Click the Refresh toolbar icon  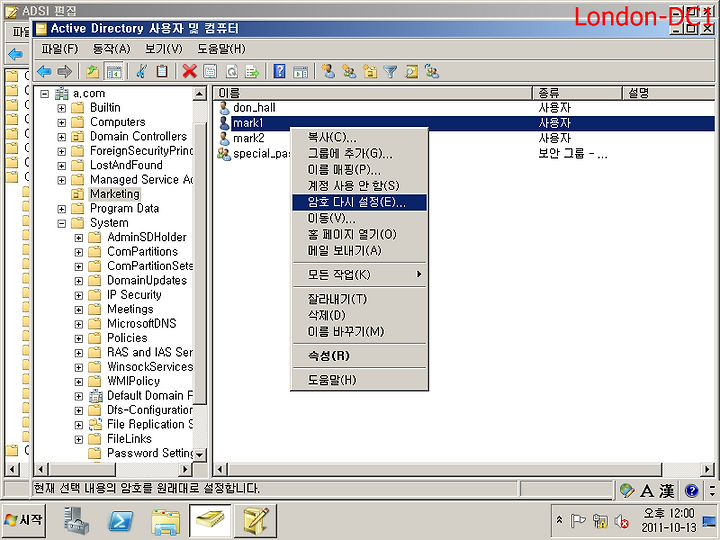(232, 71)
